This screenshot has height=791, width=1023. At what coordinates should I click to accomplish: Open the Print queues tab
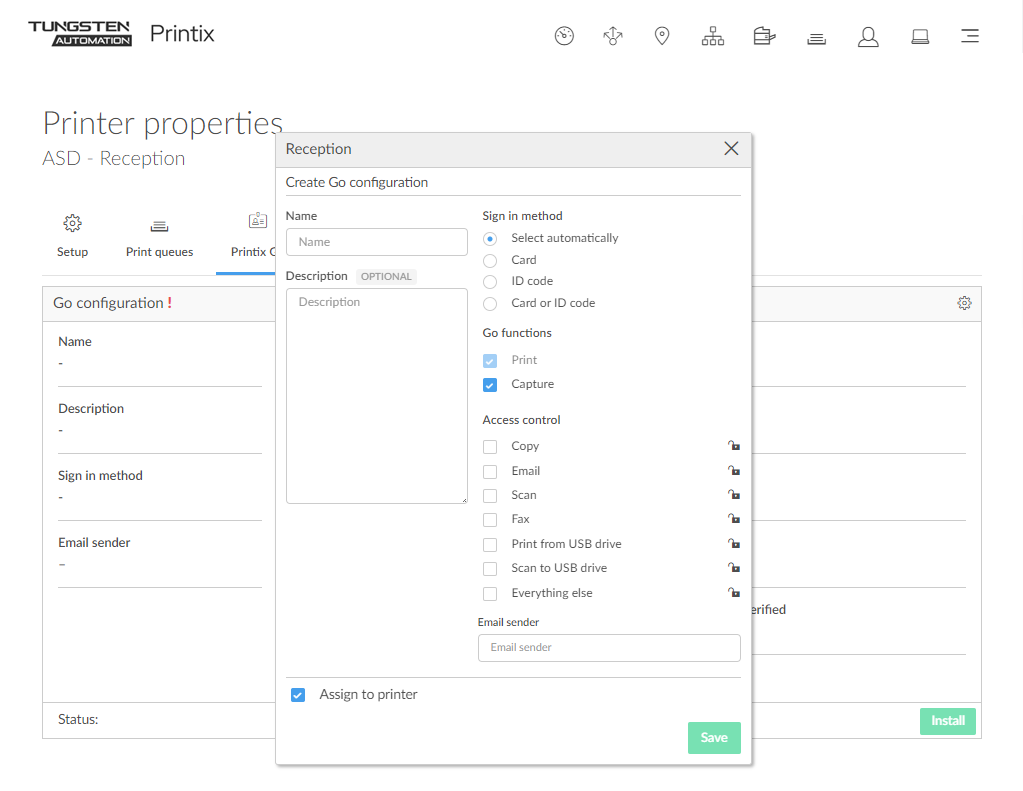[x=159, y=236]
